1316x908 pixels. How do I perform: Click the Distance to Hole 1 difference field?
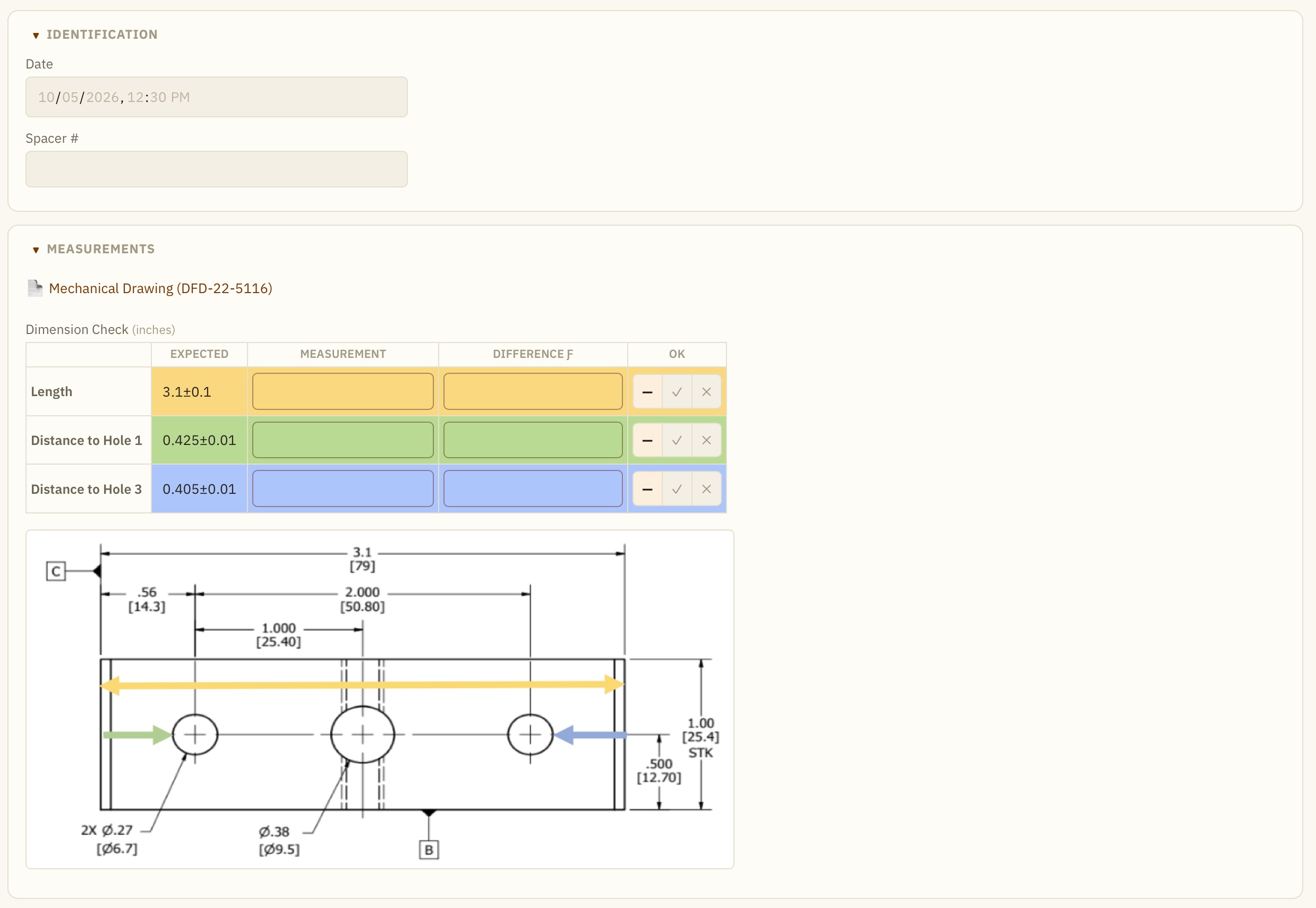(x=533, y=440)
